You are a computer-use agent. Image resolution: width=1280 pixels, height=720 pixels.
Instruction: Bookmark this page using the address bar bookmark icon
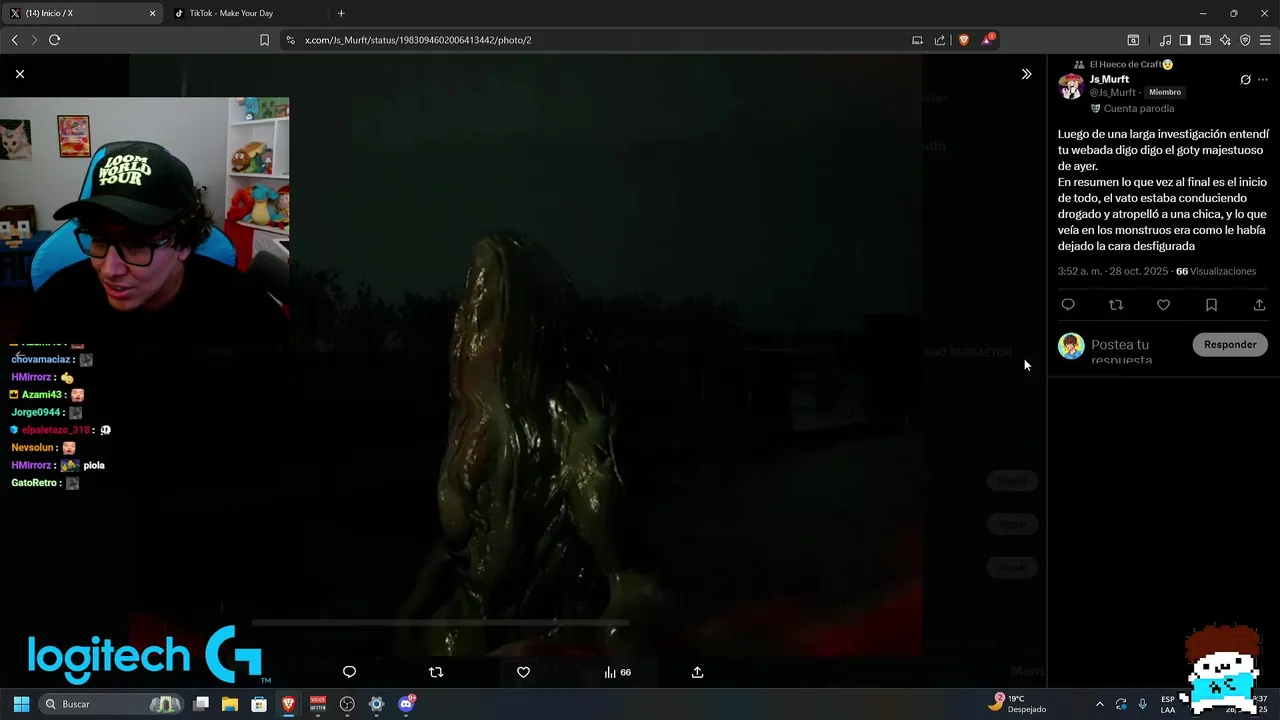[x=264, y=40]
